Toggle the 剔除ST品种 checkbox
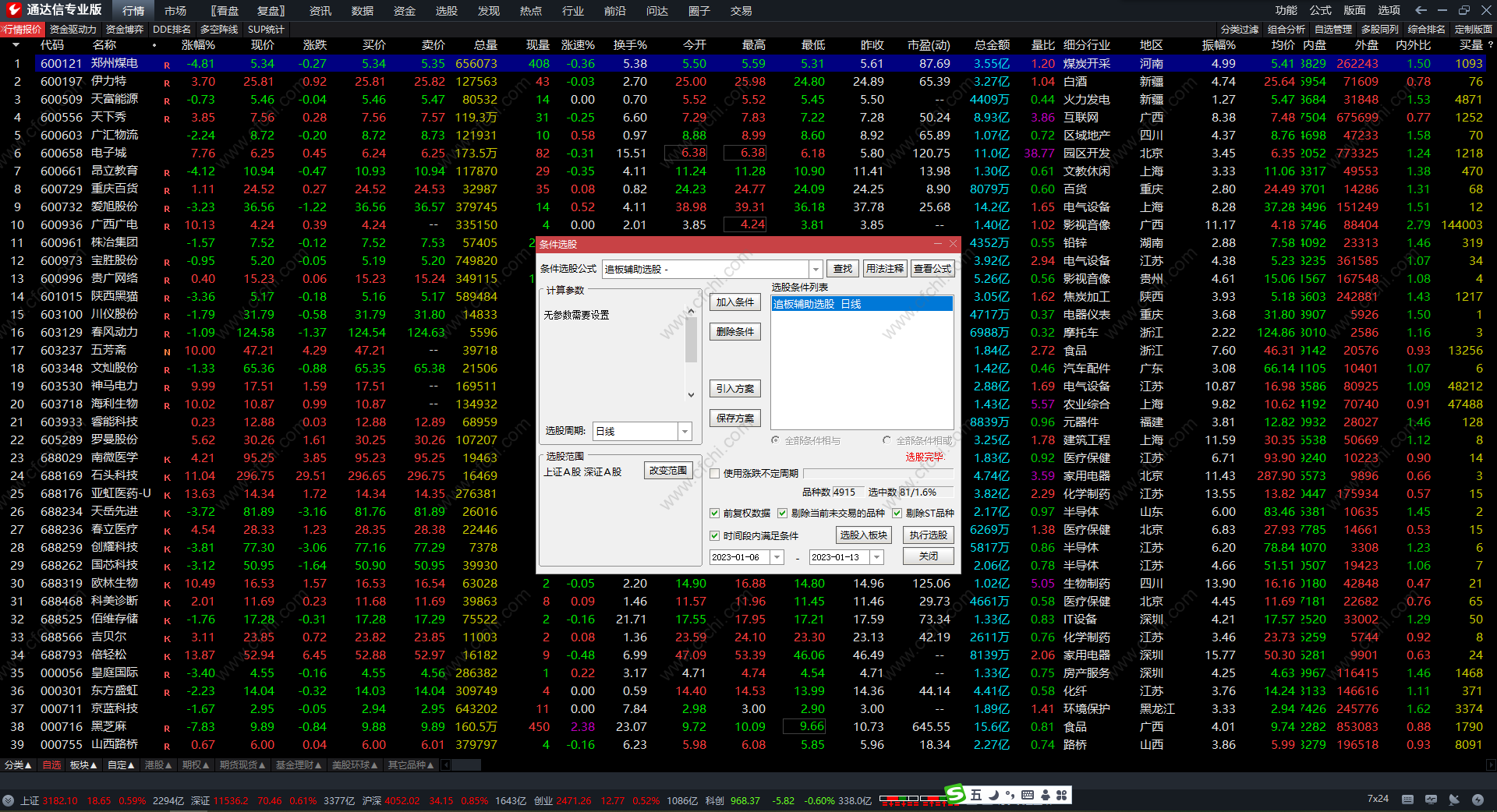The height and width of the screenshot is (812, 1497). (x=897, y=513)
